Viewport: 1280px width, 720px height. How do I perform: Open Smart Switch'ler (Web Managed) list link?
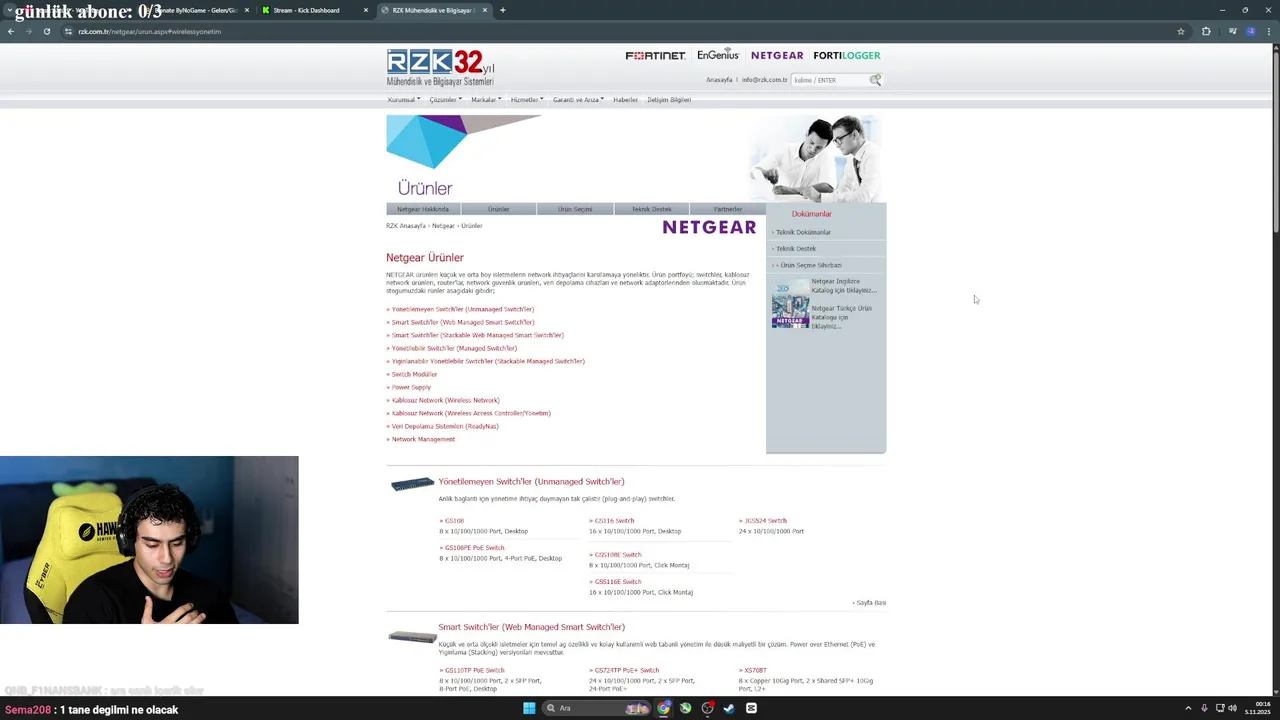point(461,322)
